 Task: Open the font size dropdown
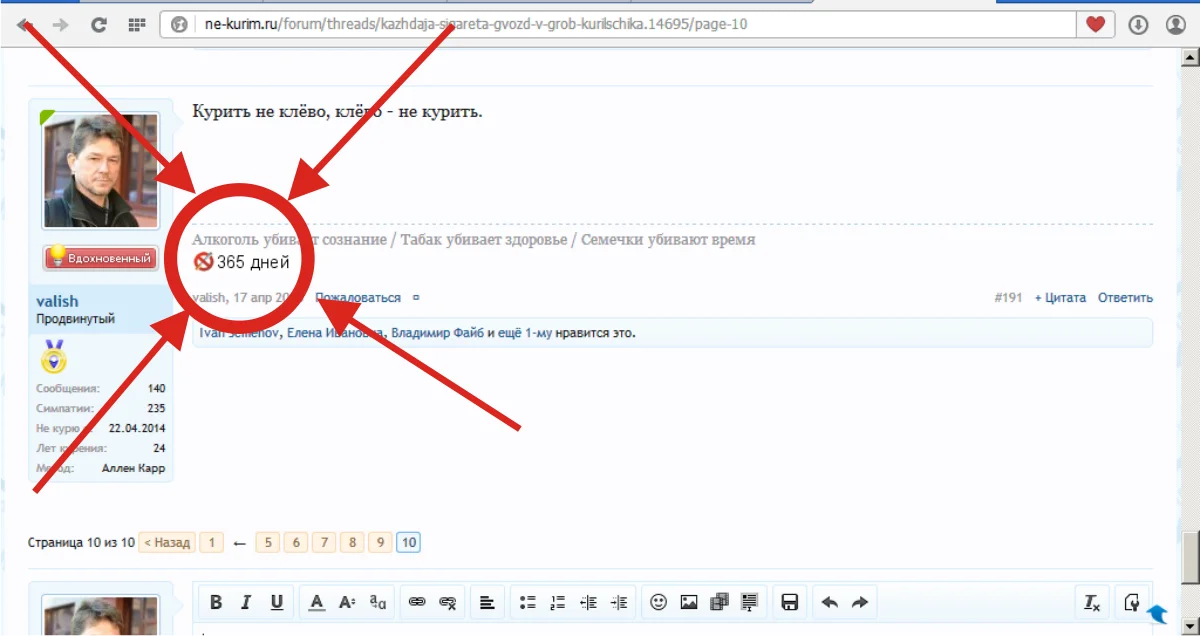pyautogui.click(x=347, y=602)
